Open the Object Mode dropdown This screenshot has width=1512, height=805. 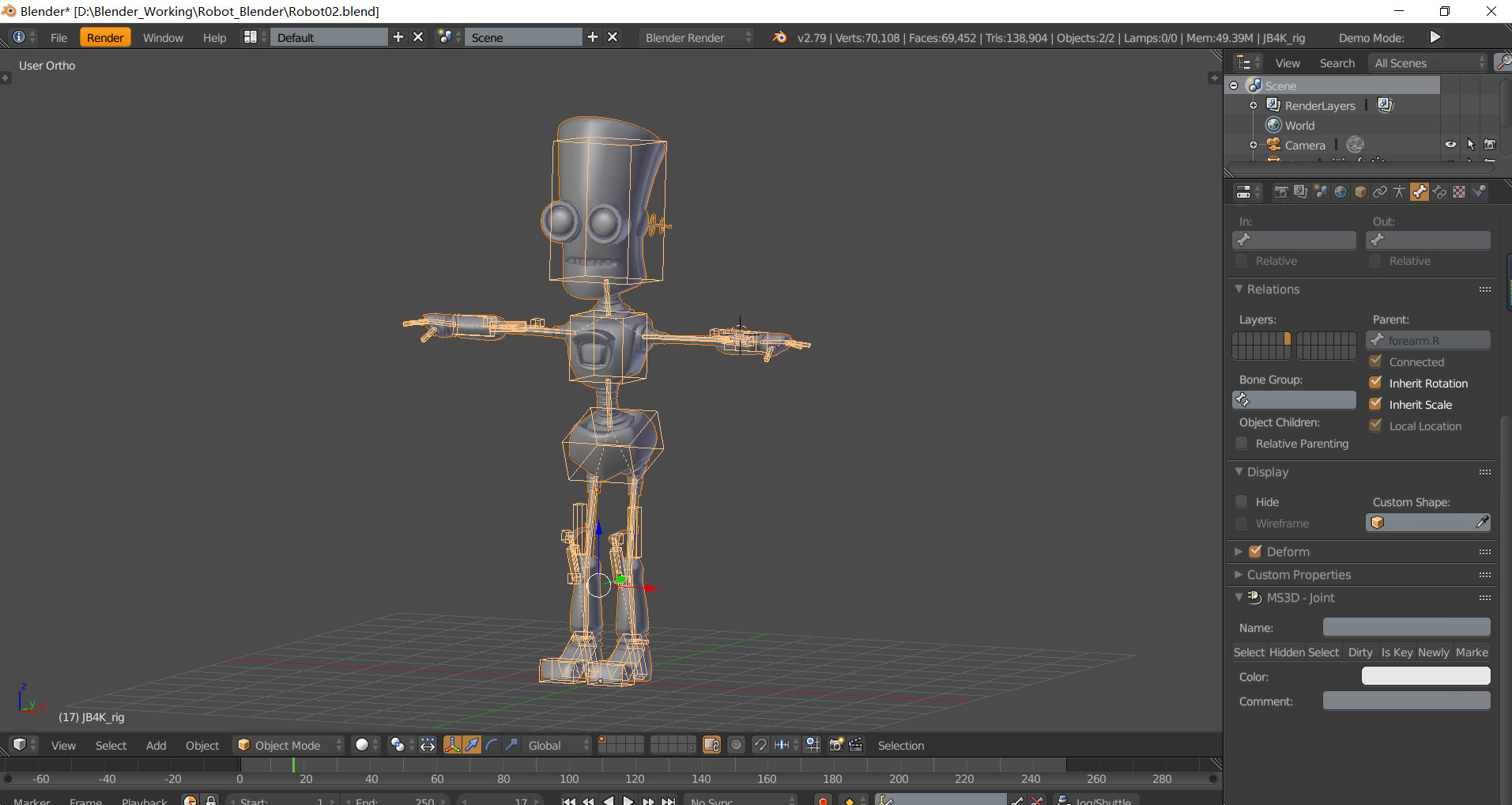coord(288,744)
